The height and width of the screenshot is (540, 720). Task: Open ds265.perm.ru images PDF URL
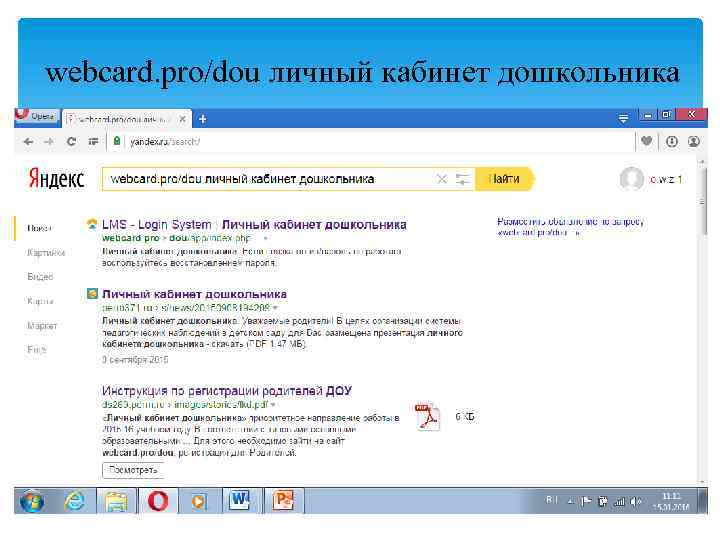point(185,405)
